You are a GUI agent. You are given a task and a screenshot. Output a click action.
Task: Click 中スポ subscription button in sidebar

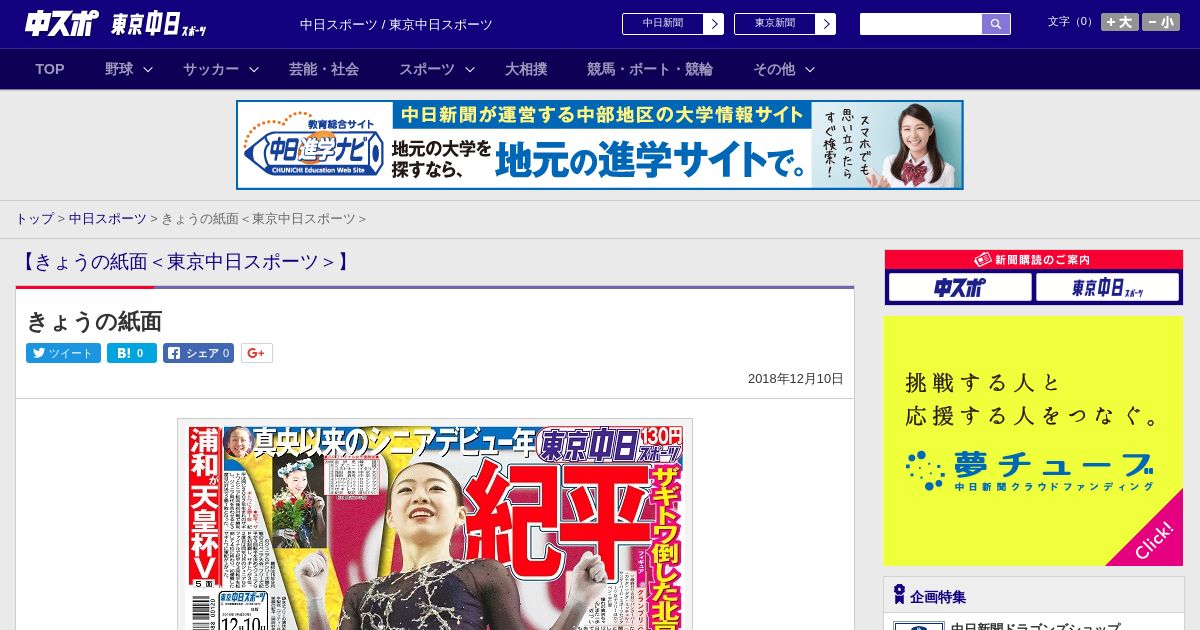(960, 288)
